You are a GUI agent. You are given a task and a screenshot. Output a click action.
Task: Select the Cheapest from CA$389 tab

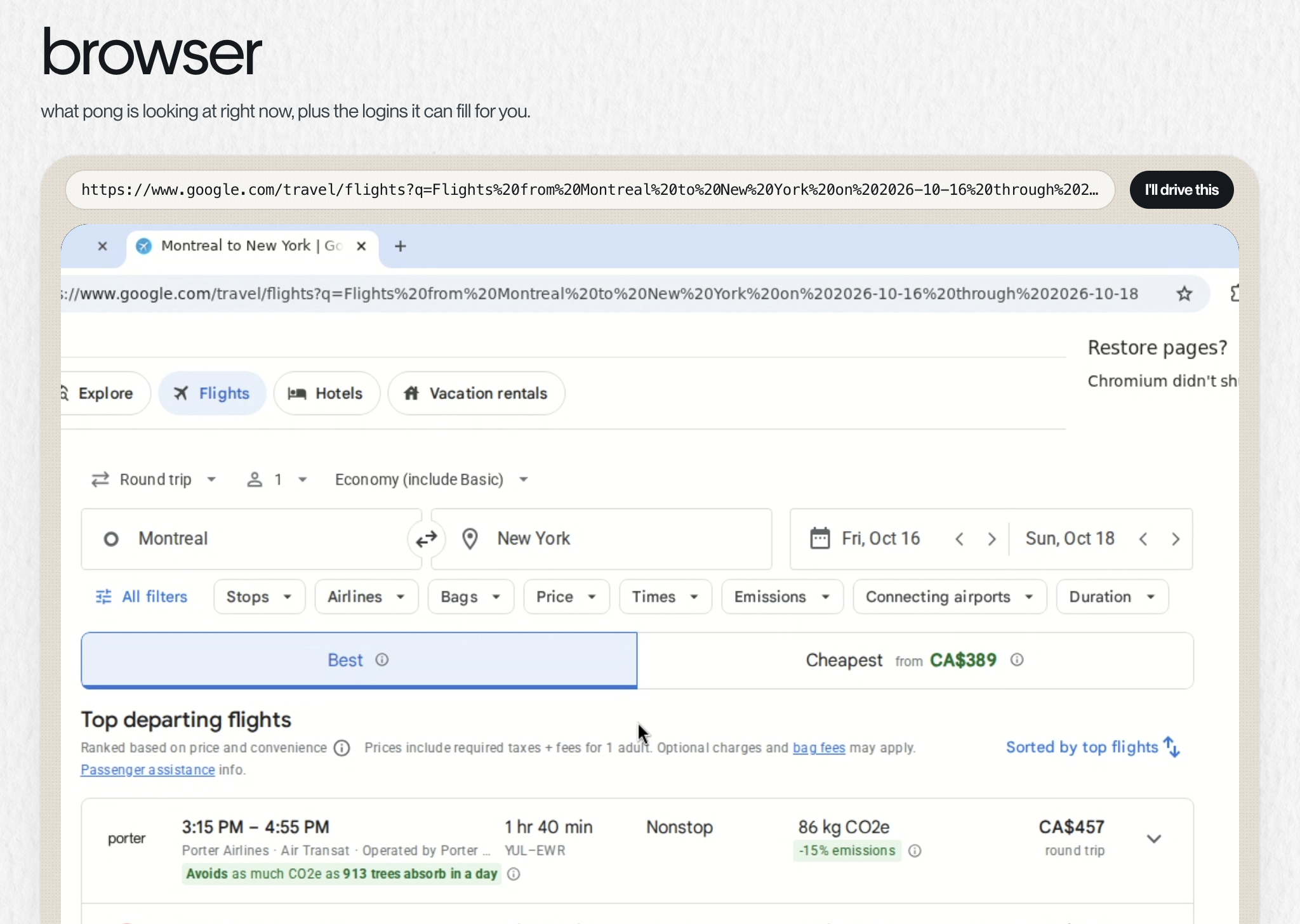(915, 660)
